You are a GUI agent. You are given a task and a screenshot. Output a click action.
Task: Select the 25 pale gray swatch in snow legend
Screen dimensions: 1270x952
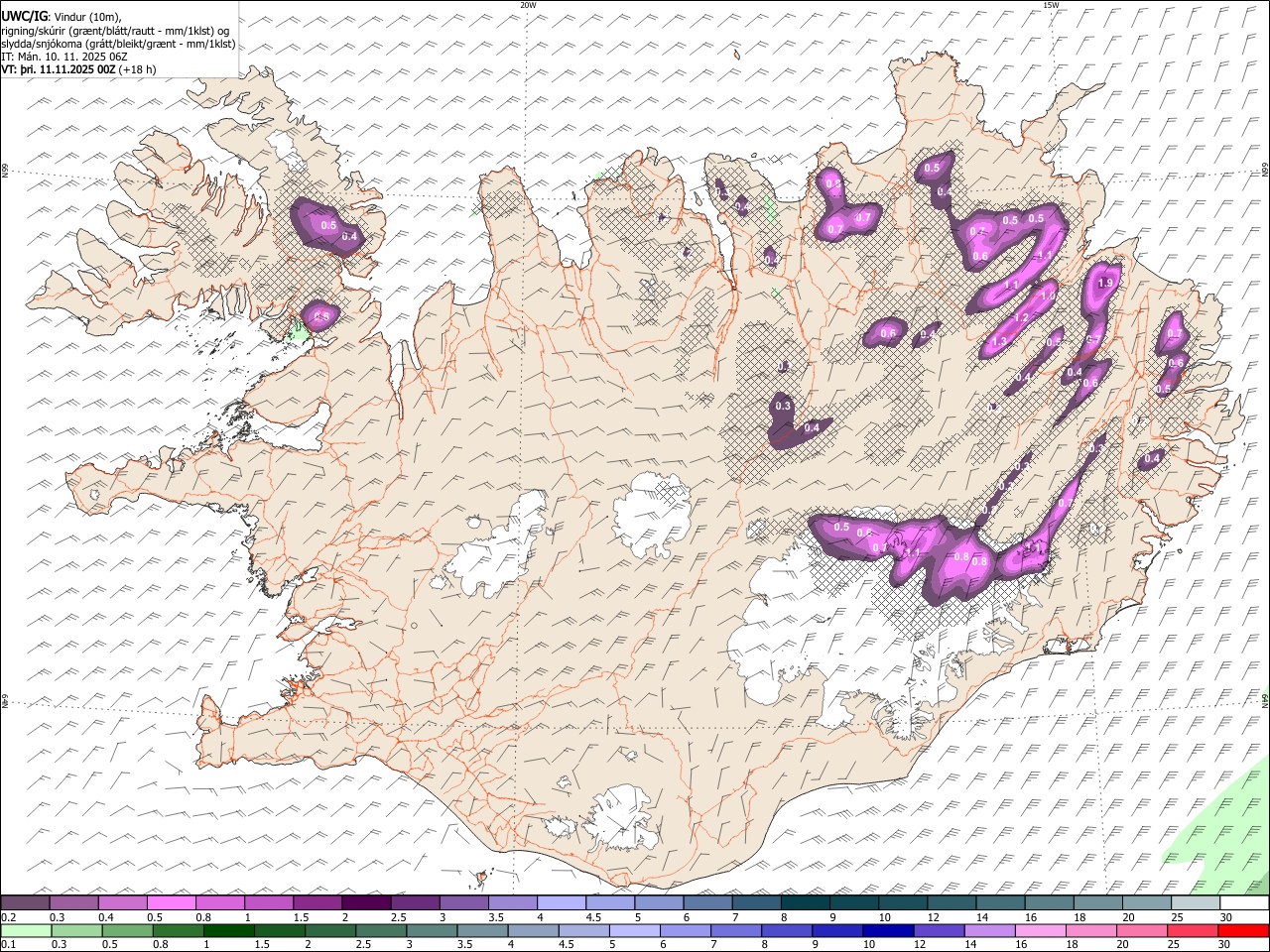click(x=1196, y=902)
